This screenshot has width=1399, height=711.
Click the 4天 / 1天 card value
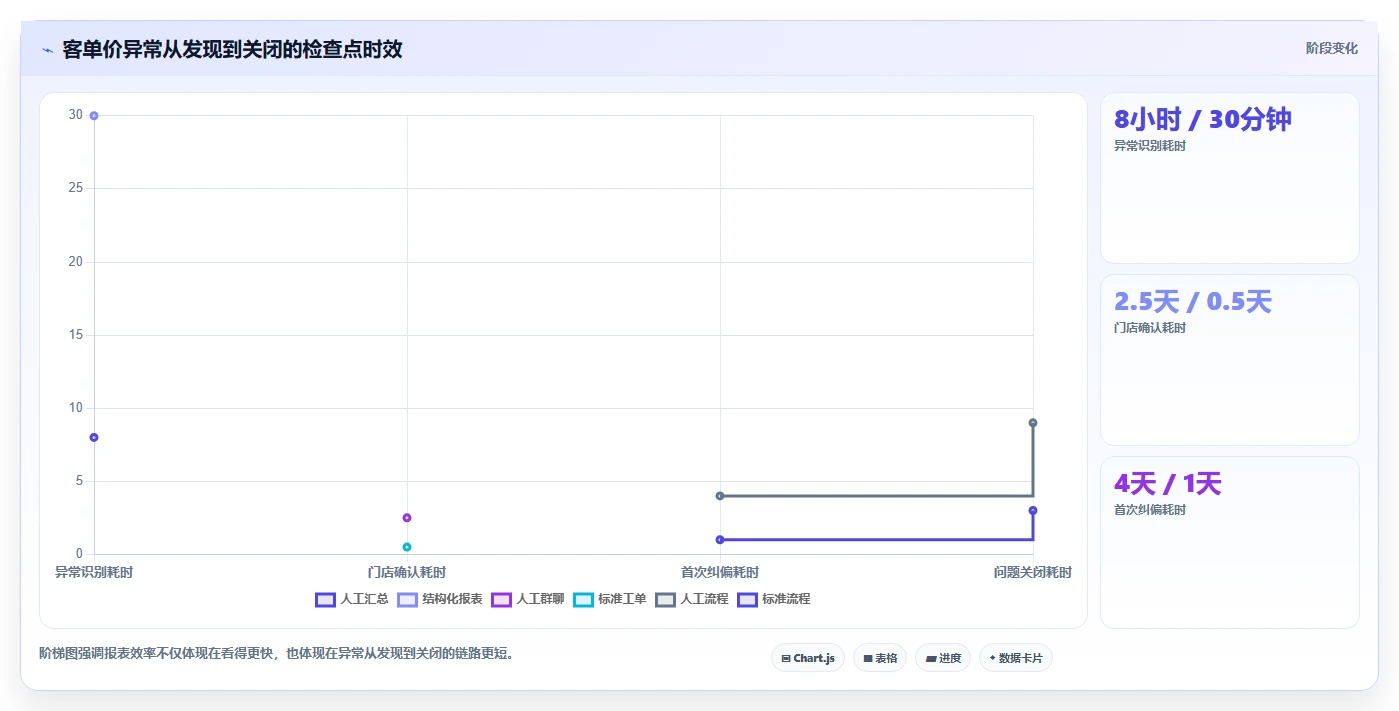[1168, 484]
